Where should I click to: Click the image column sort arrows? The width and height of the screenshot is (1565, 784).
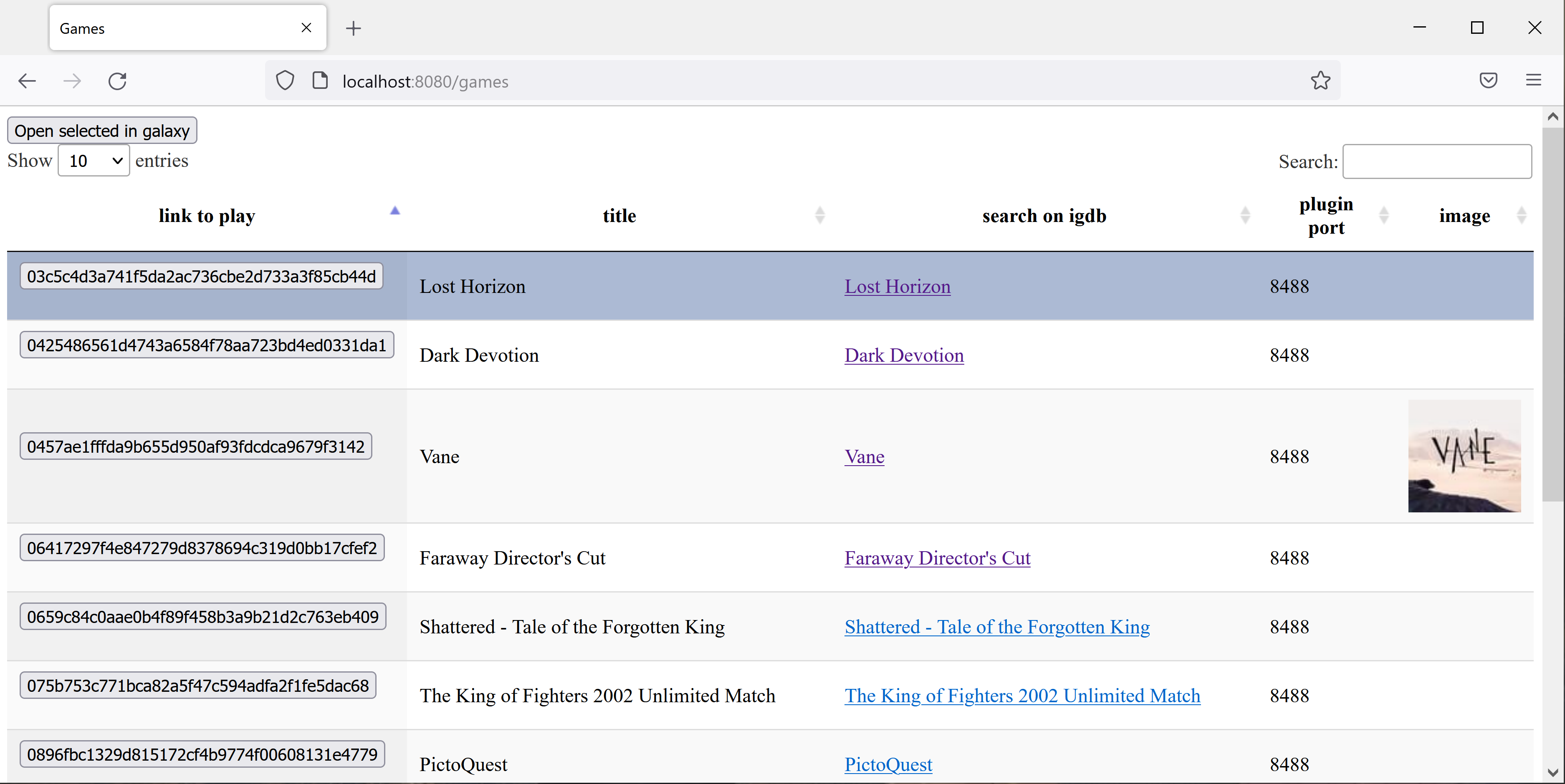coord(1521,215)
